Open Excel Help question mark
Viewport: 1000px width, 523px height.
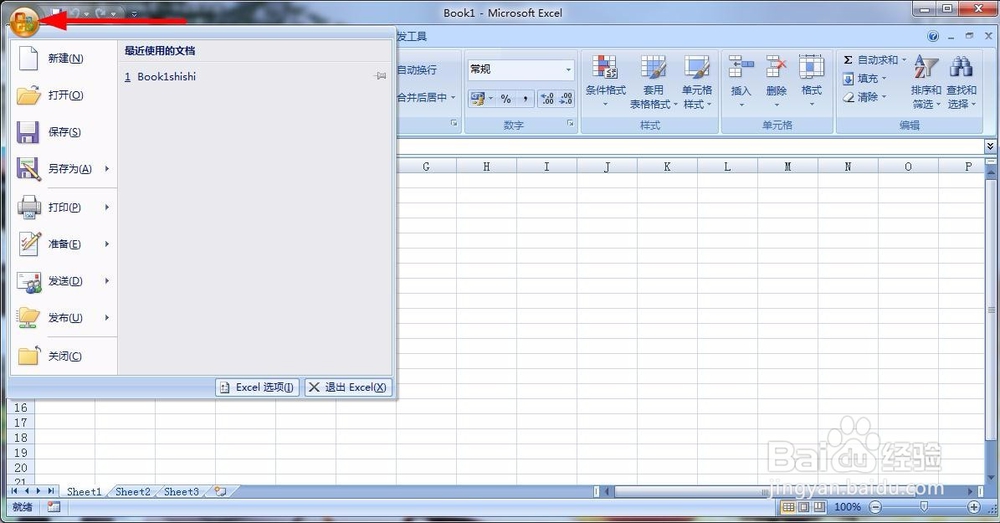933,36
